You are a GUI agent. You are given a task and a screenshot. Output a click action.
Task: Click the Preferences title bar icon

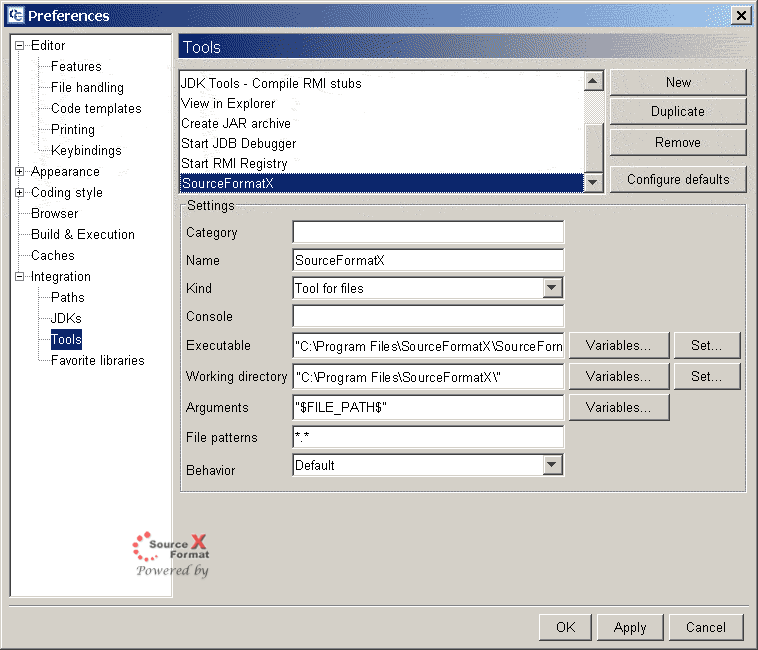[x=15, y=15]
